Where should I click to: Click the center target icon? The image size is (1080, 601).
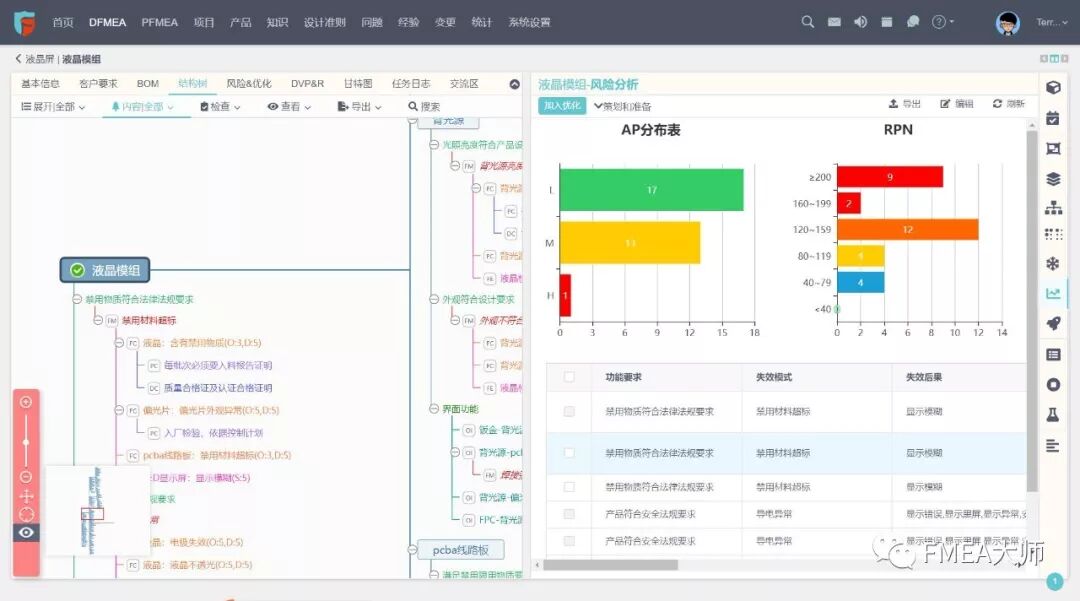point(26,514)
